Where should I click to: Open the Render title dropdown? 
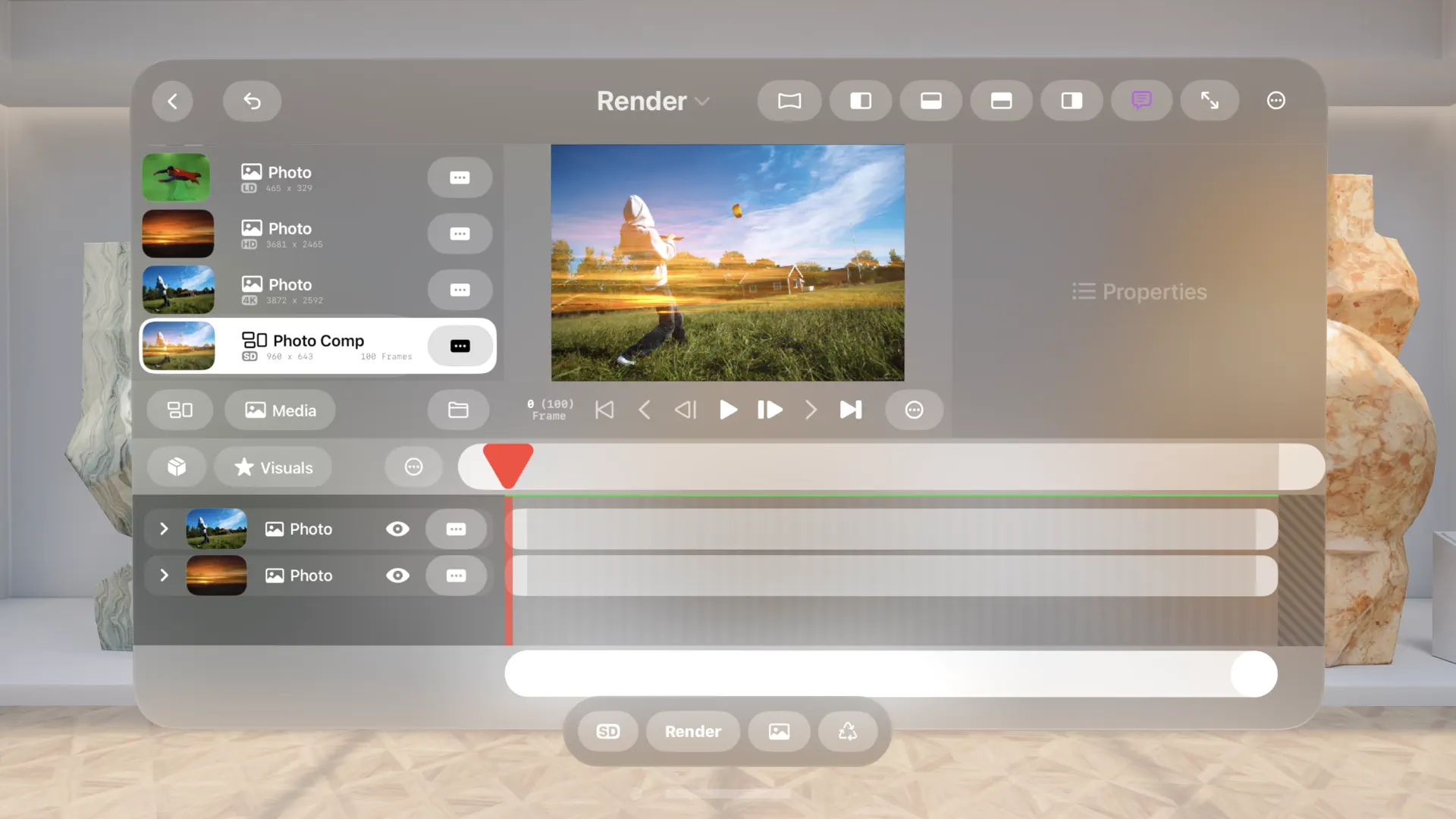coord(654,101)
